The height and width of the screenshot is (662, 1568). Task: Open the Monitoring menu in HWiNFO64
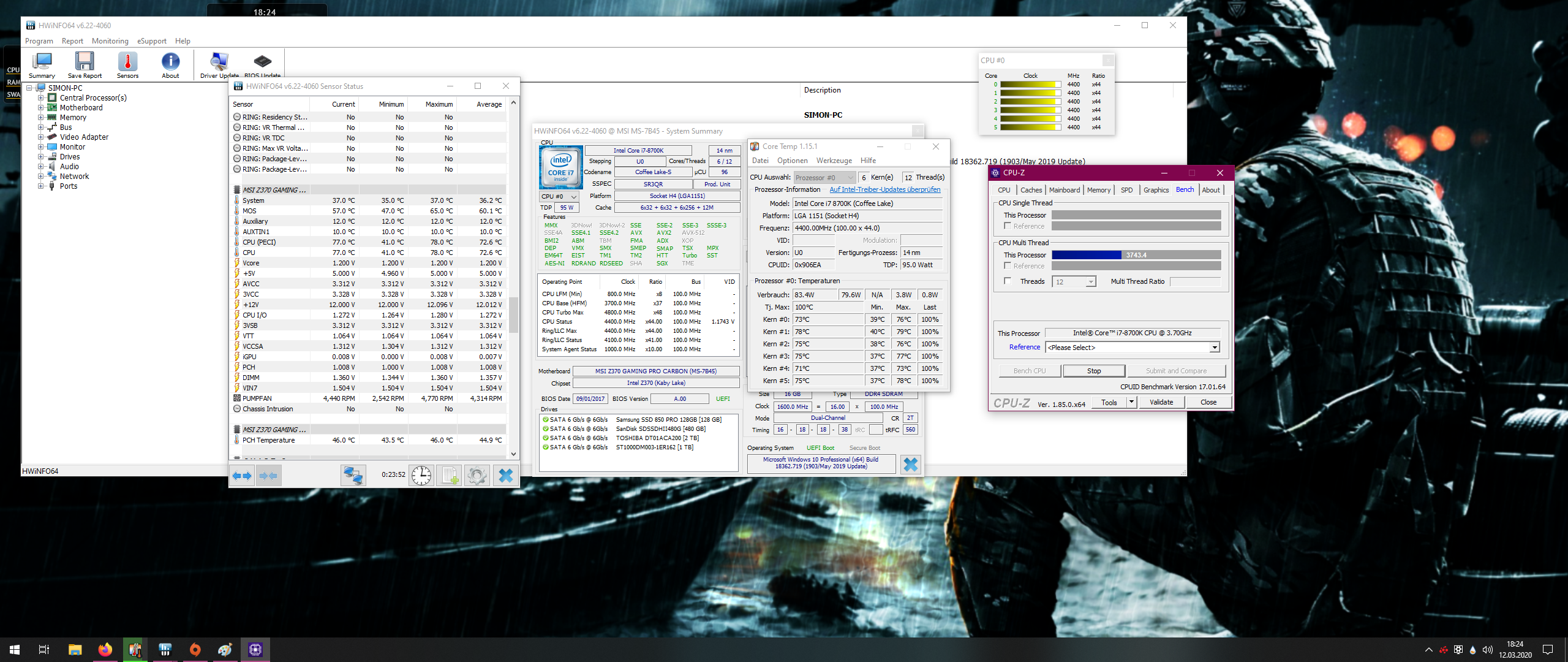click(110, 41)
